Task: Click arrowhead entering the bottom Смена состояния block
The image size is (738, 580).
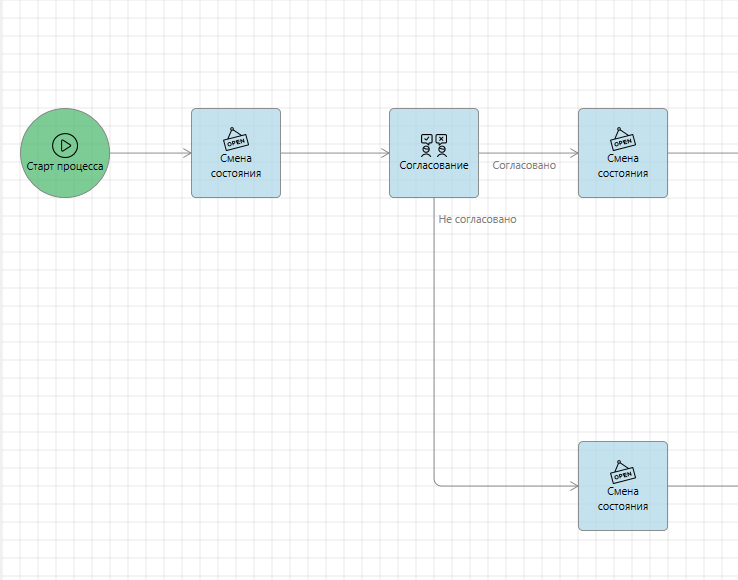Action: tap(573, 486)
